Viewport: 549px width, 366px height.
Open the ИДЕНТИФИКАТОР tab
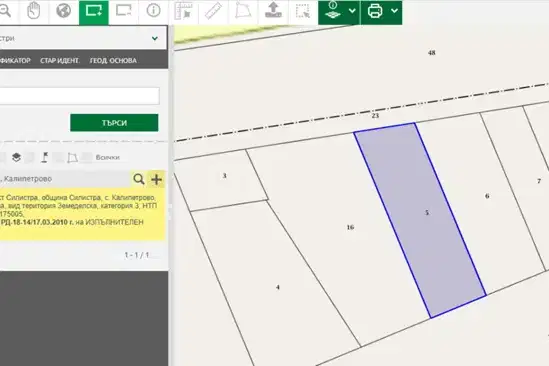15,61
